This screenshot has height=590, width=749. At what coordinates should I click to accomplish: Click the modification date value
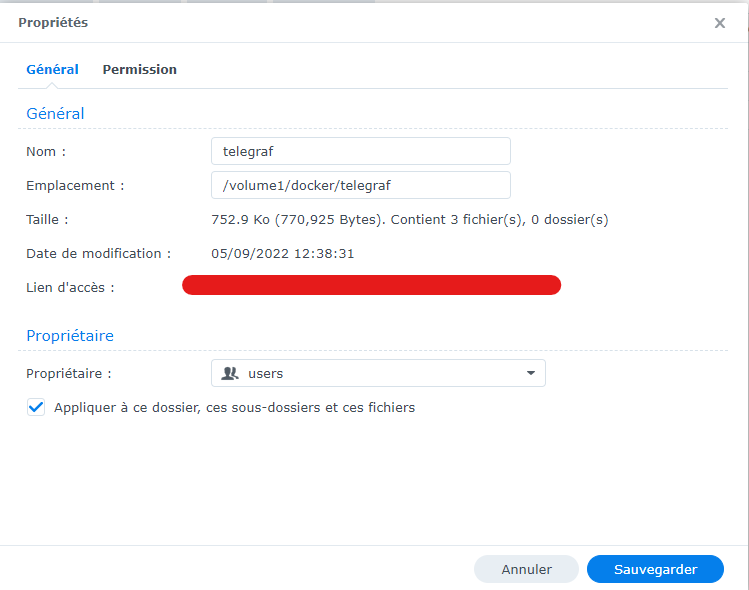coord(282,253)
